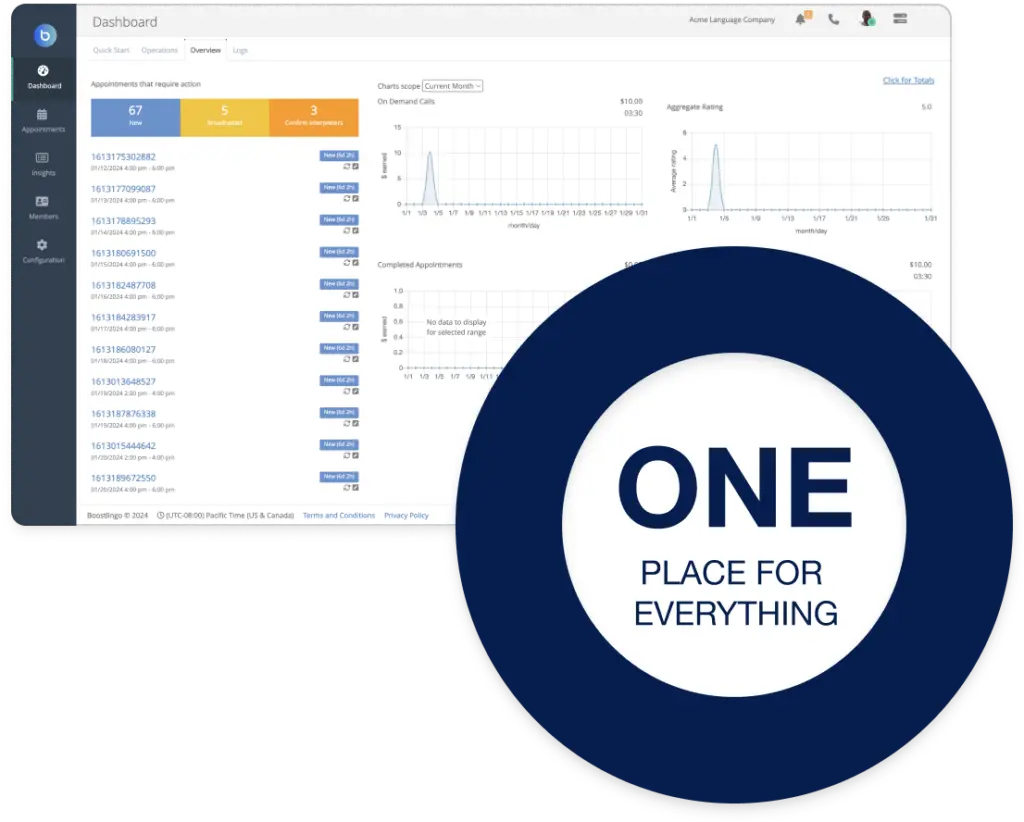Open appointment link 1613187876338
1024x822 pixels.
point(123,413)
